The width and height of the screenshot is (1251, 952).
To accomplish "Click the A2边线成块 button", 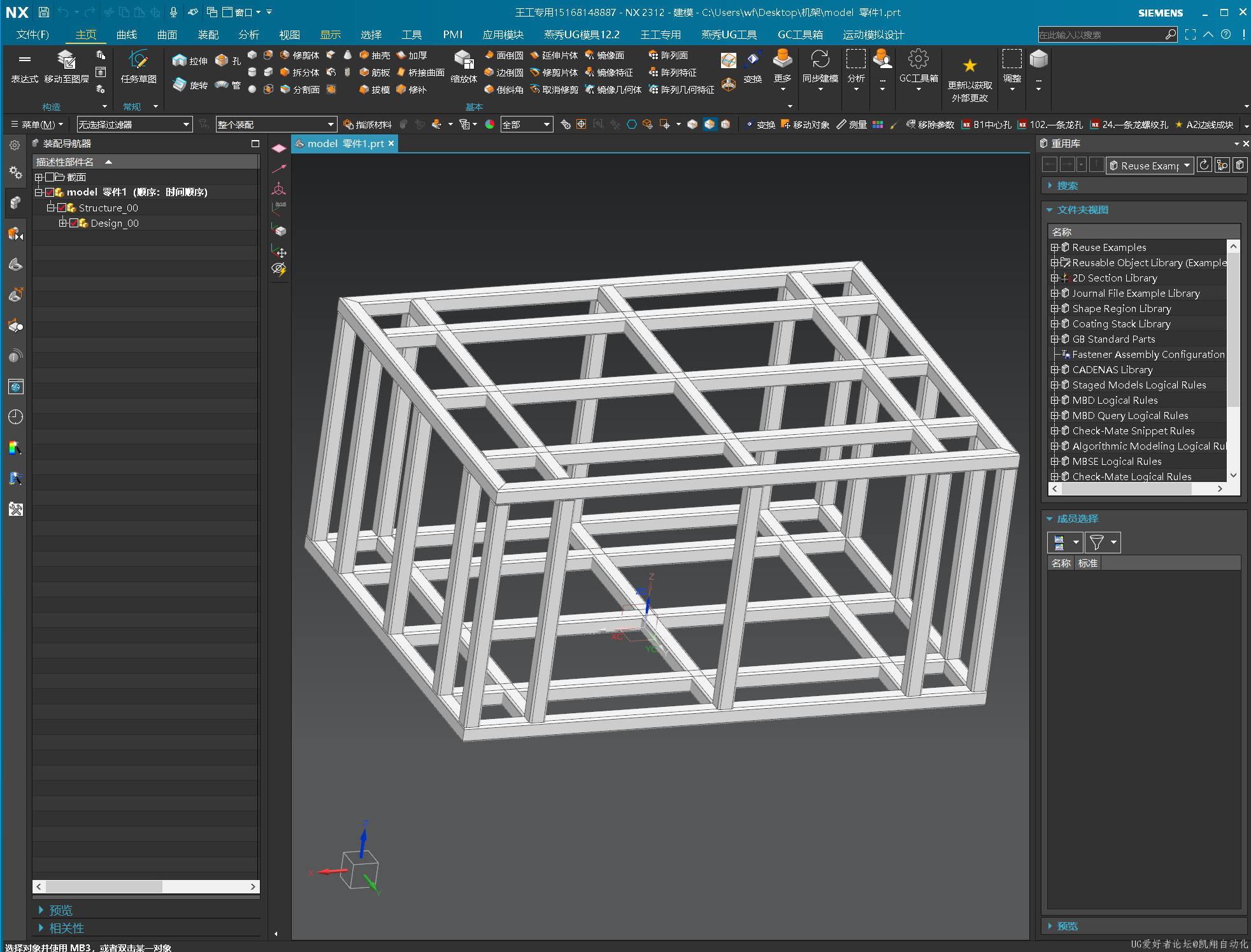I will point(1204,124).
